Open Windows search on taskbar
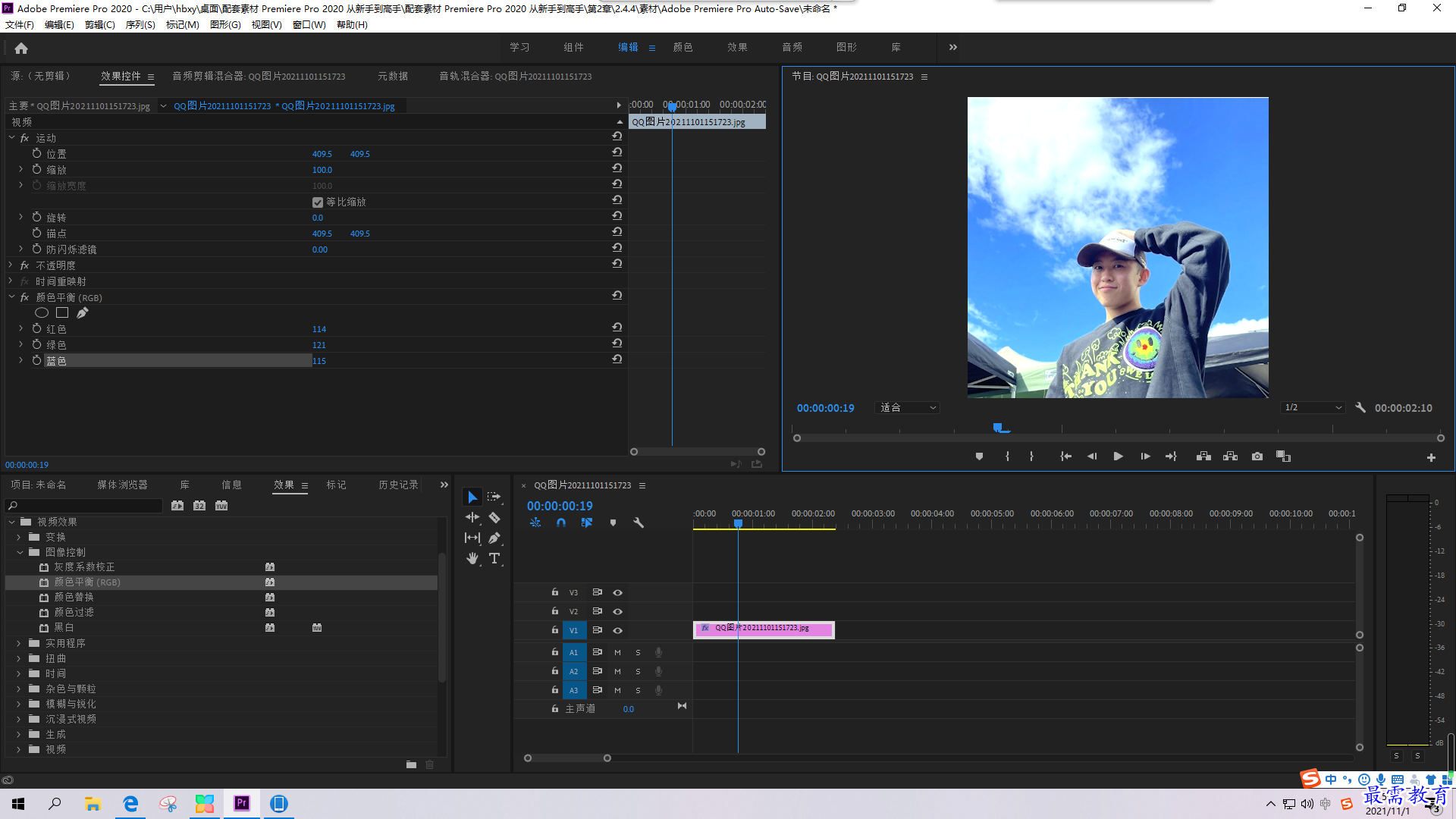 (55, 803)
